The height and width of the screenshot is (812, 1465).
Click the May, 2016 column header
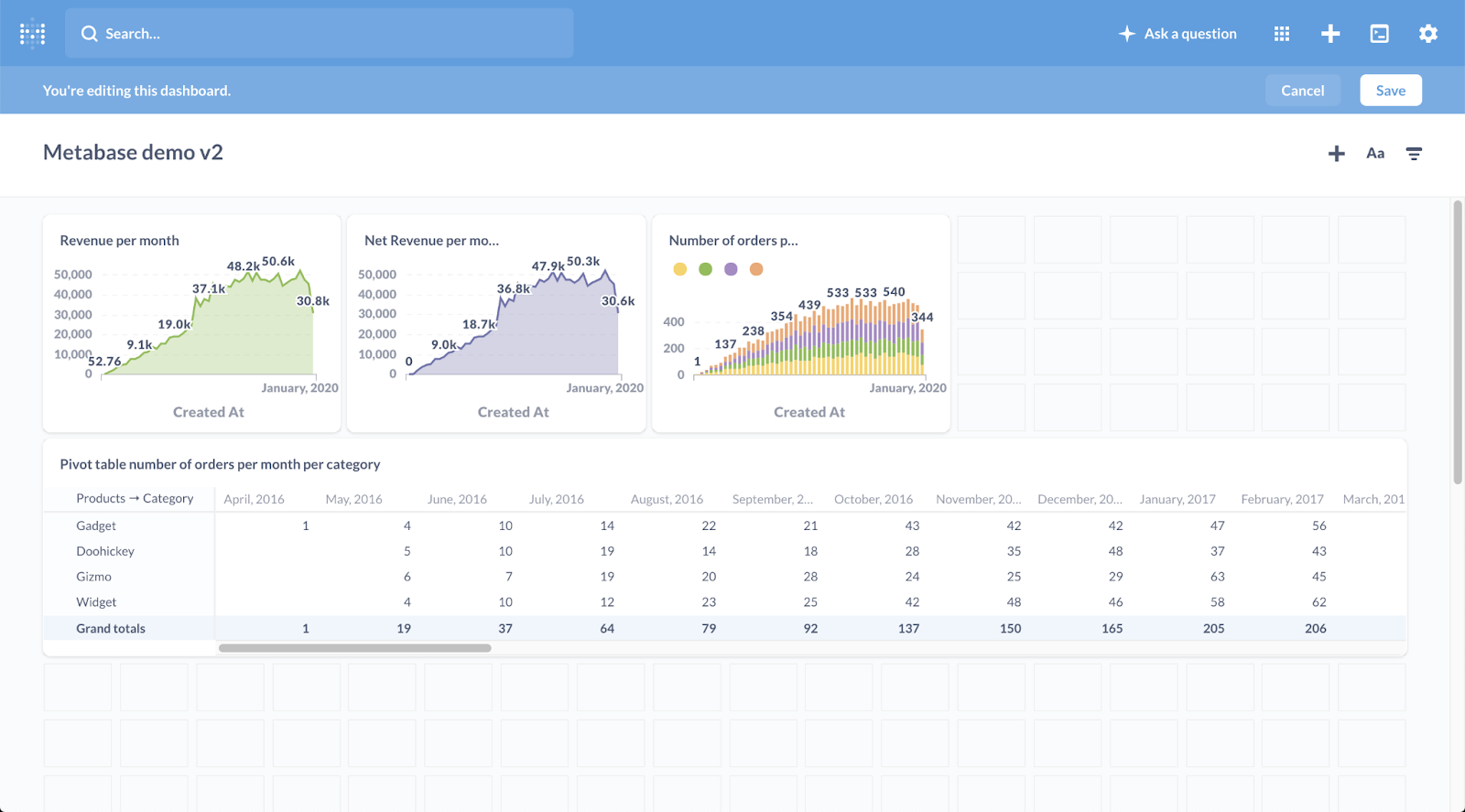(x=353, y=499)
